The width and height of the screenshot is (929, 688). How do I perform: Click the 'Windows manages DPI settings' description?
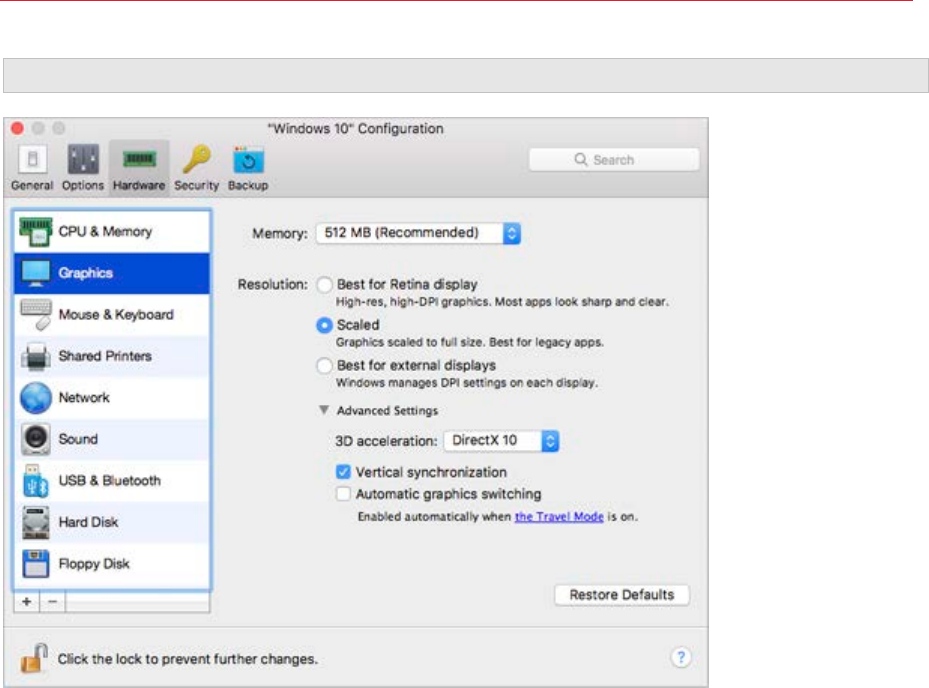(467, 383)
